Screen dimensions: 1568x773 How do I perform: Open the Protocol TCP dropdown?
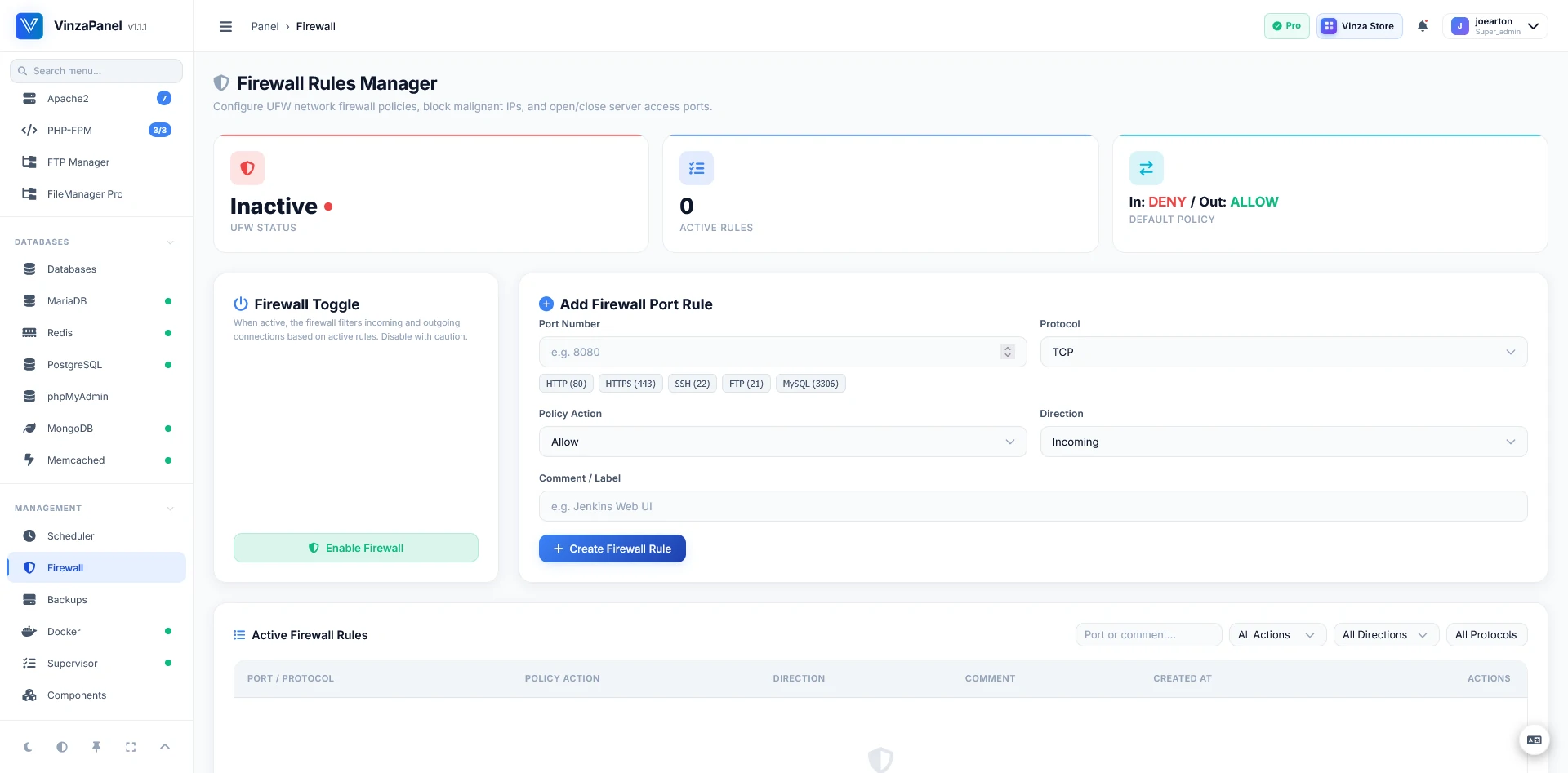1283,352
